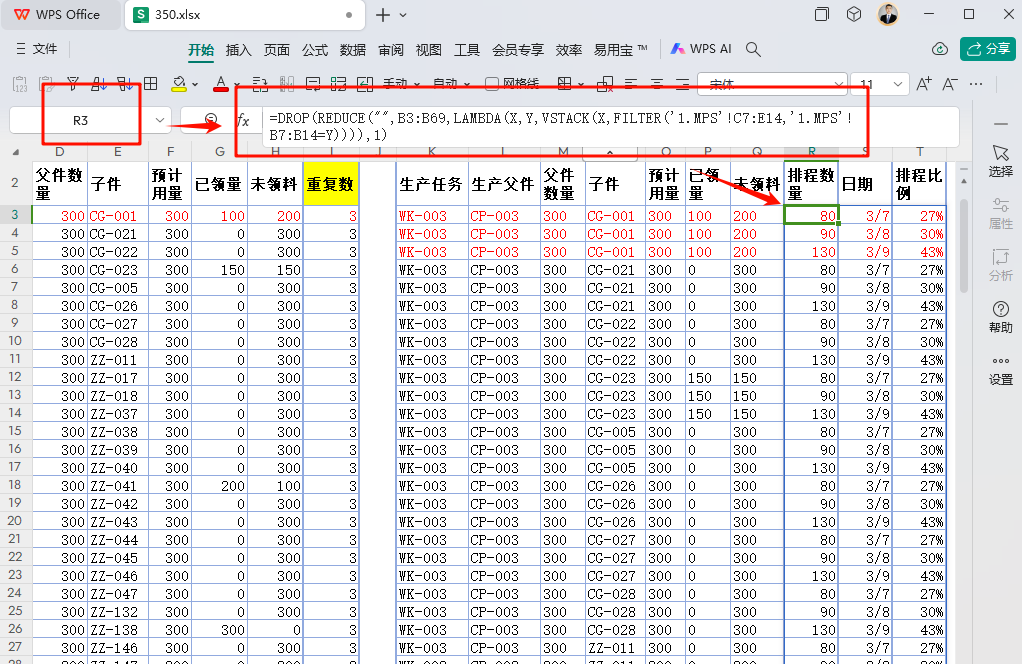Image resolution: width=1022 pixels, height=664 pixels.
Task: Click the greyed column split icon
Action: pyautogui.click(x=287, y=84)
